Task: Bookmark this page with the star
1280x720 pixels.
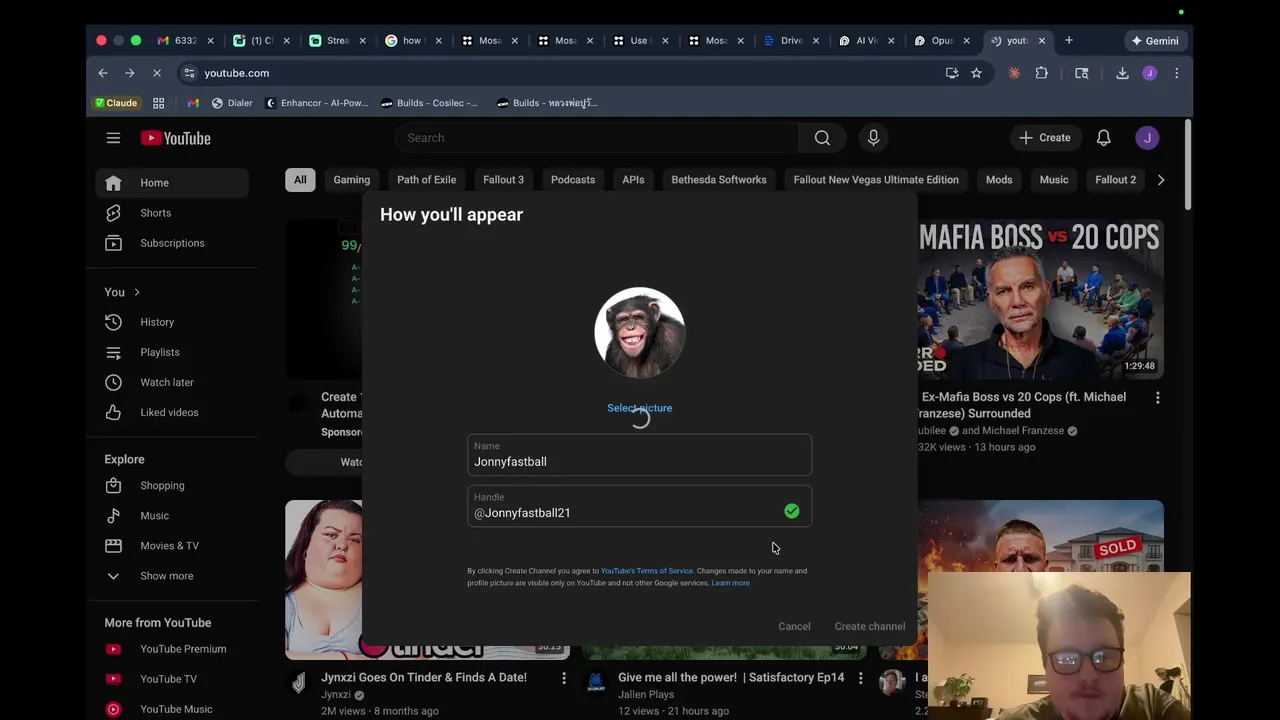Action: click(976, 73)
